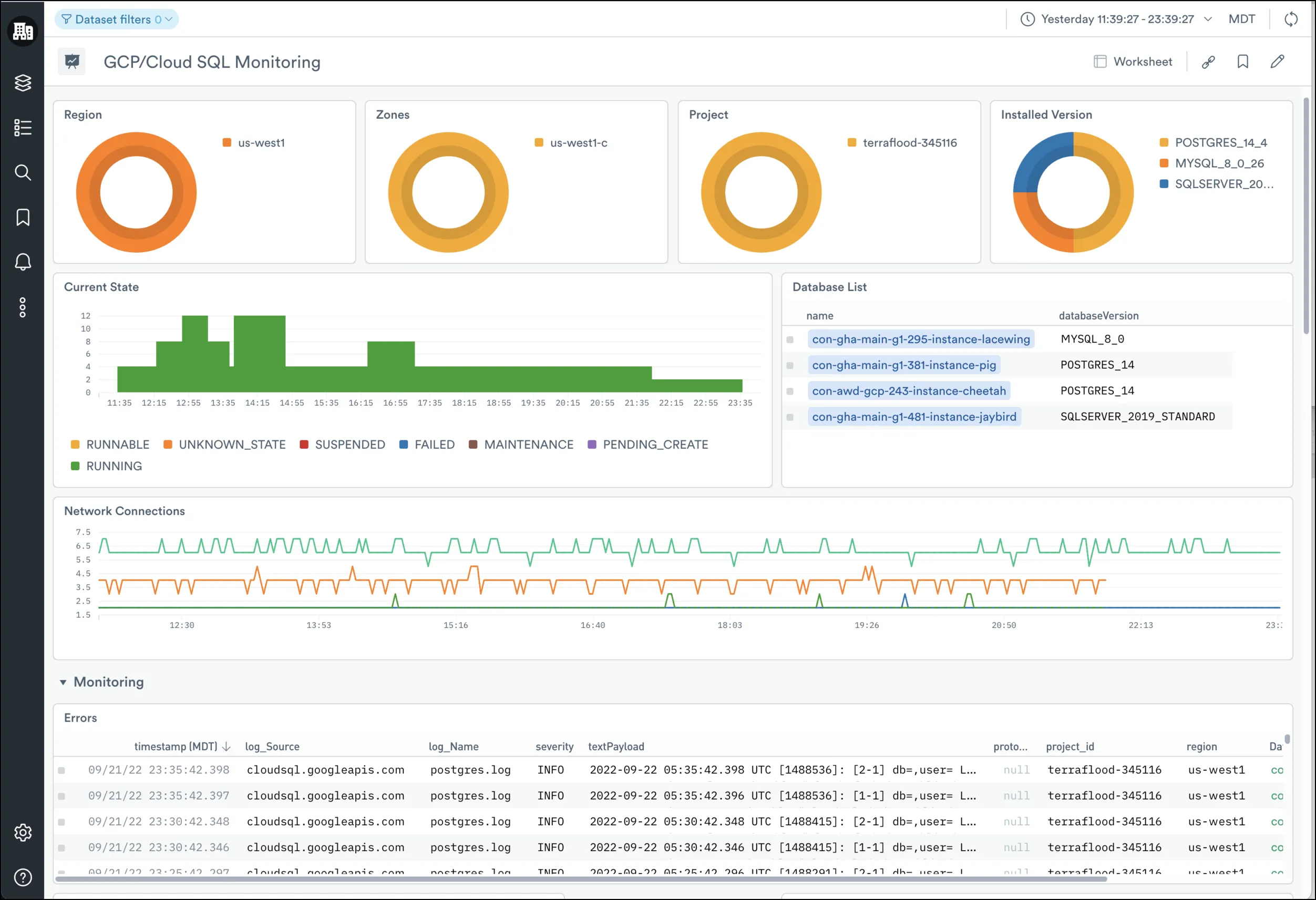Select error row checkbox at 23:35:42.398
The height and width of the screenshot is (900, 1316).
(x=61, y=770)
